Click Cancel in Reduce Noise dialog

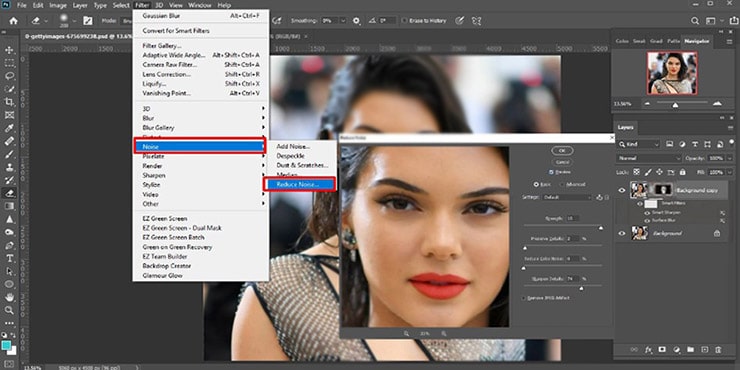point(562,162)
